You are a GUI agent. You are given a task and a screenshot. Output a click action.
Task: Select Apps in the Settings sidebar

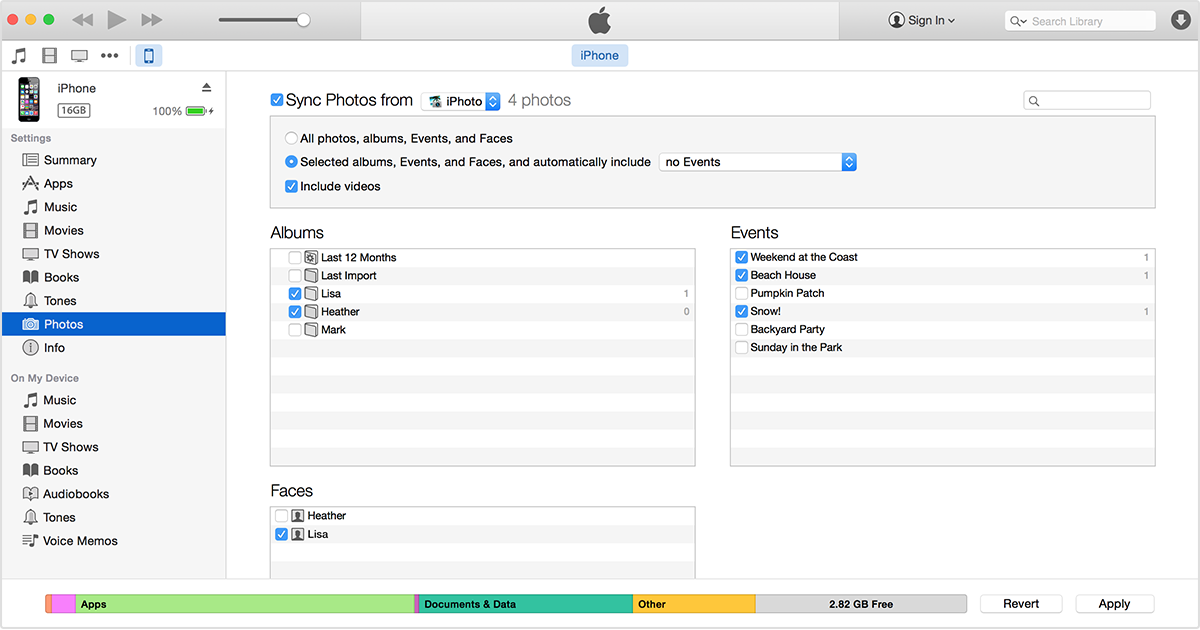(58, 184)
